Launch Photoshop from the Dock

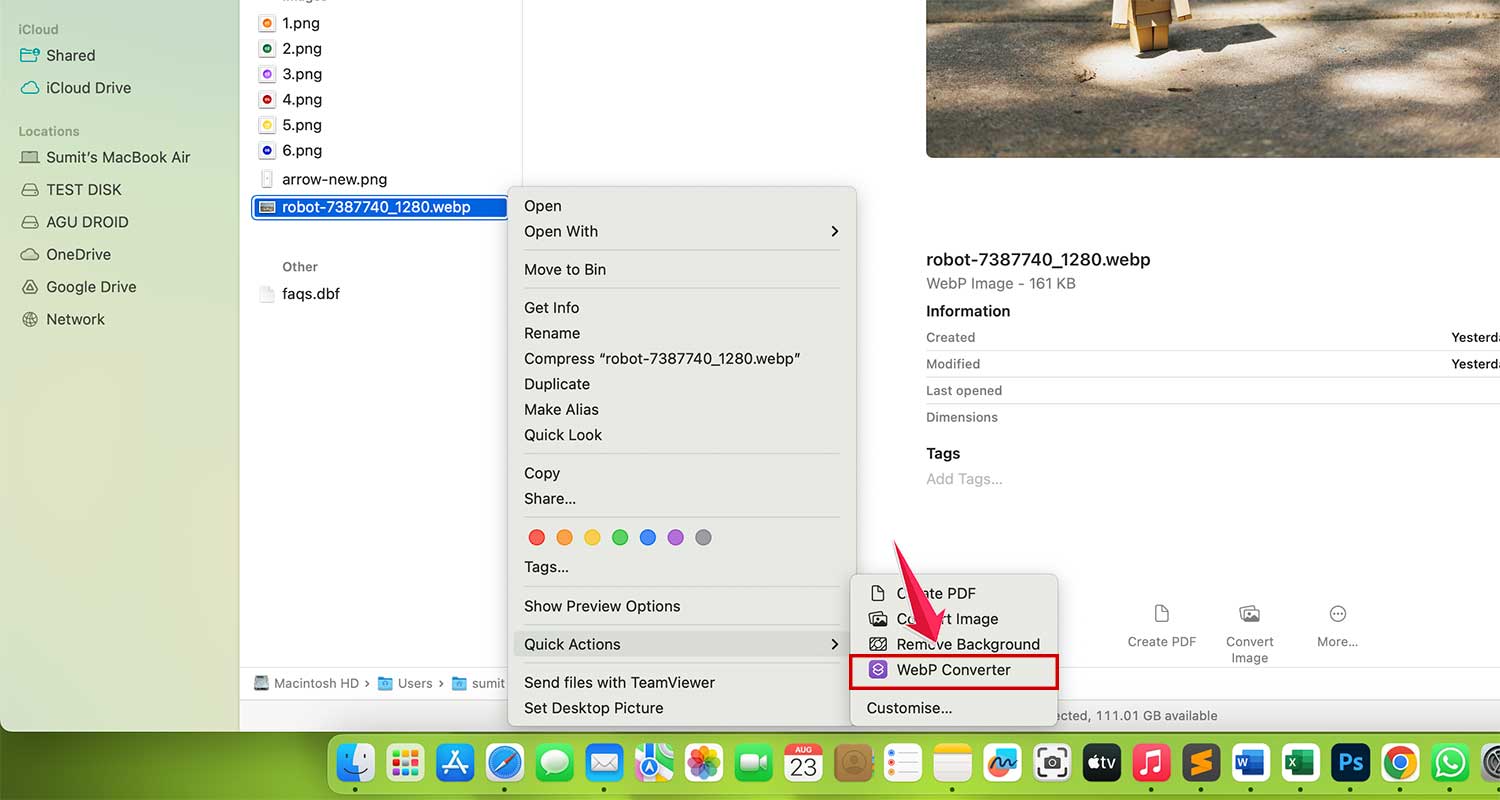(x=1350, y=763)
